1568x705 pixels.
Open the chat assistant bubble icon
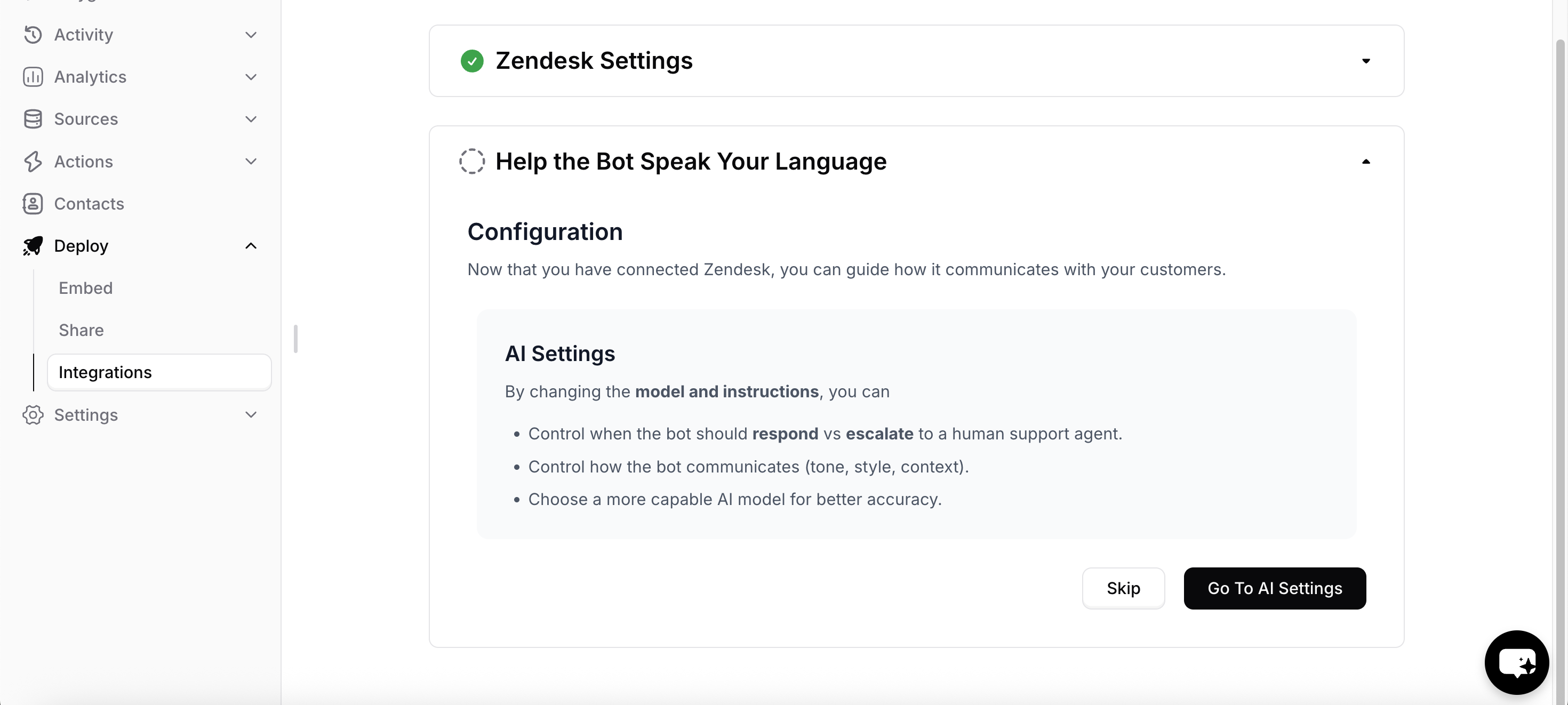point(1516,662)
